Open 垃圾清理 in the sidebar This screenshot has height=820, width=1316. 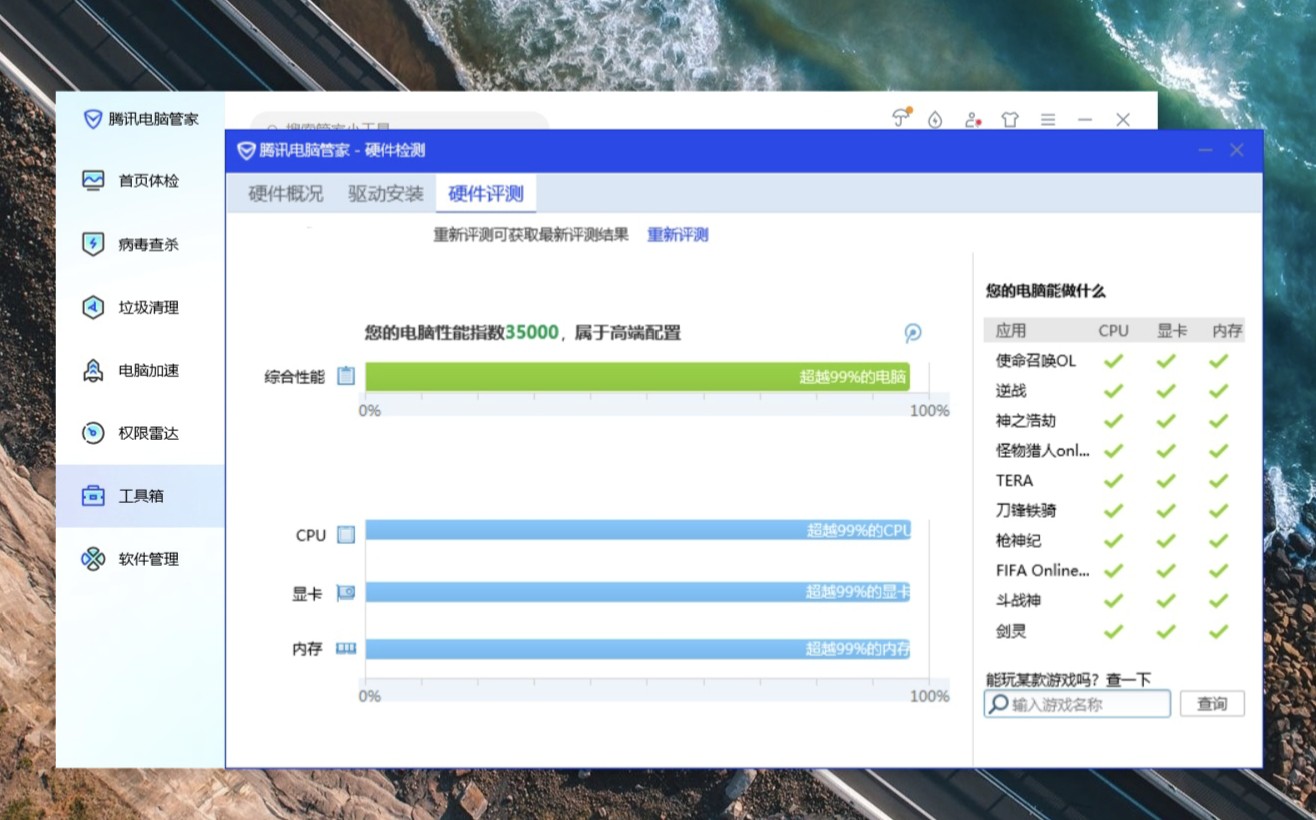(x=148, y=308)
